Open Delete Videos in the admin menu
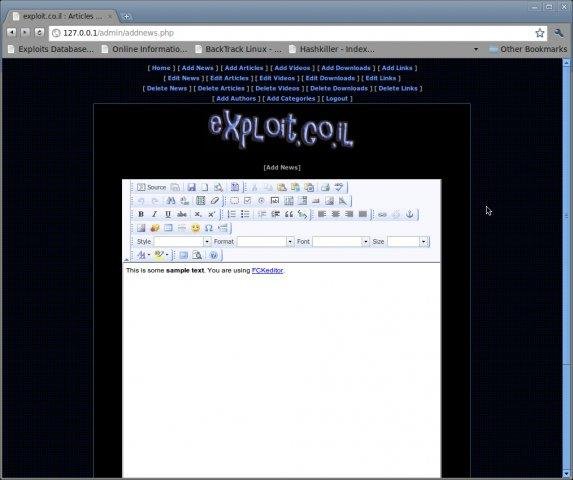Viewport: 573px width, 480px height. pos(277,88)
